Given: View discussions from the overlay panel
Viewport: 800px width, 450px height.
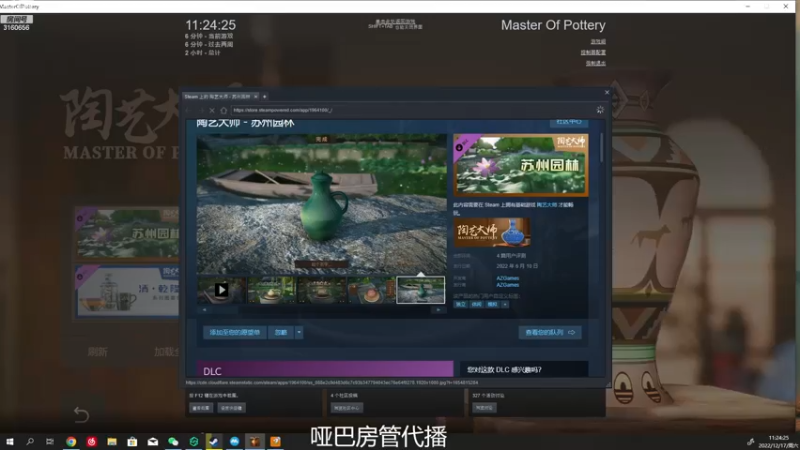Looking at the screenshot, I should point(484,408).
